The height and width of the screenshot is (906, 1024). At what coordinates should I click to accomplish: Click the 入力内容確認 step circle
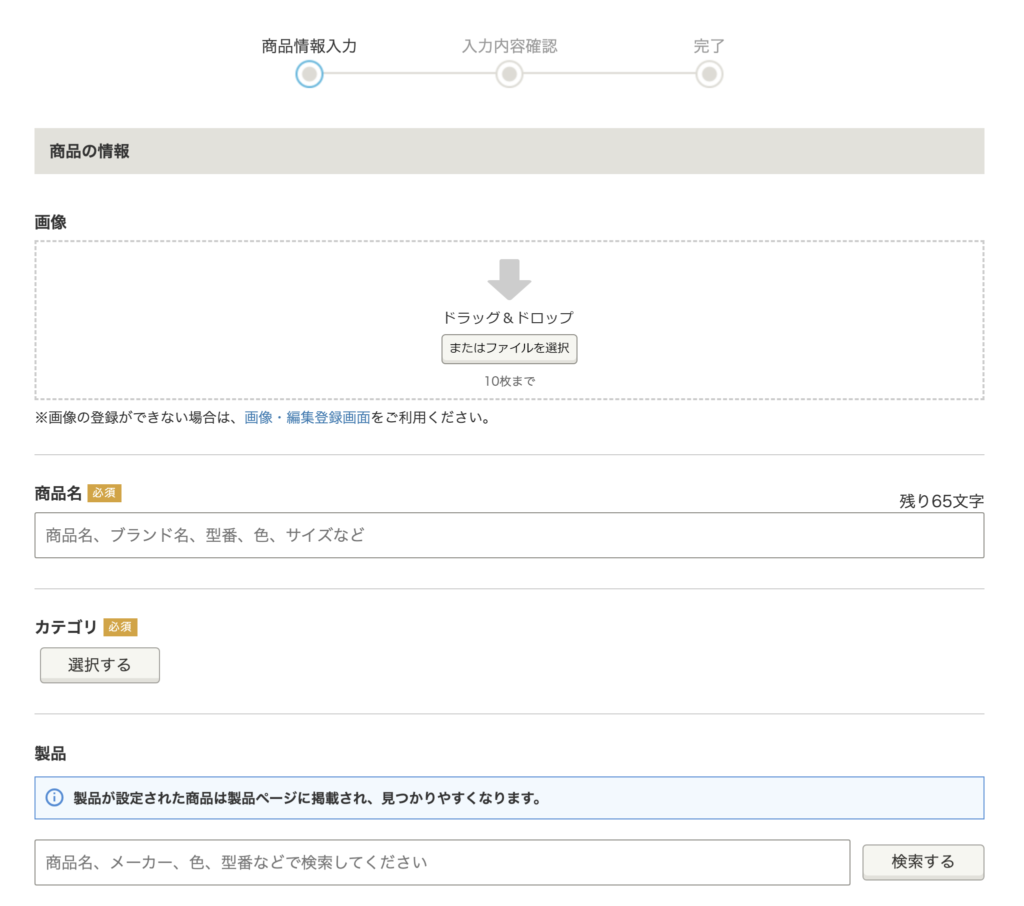pos(509,74)
